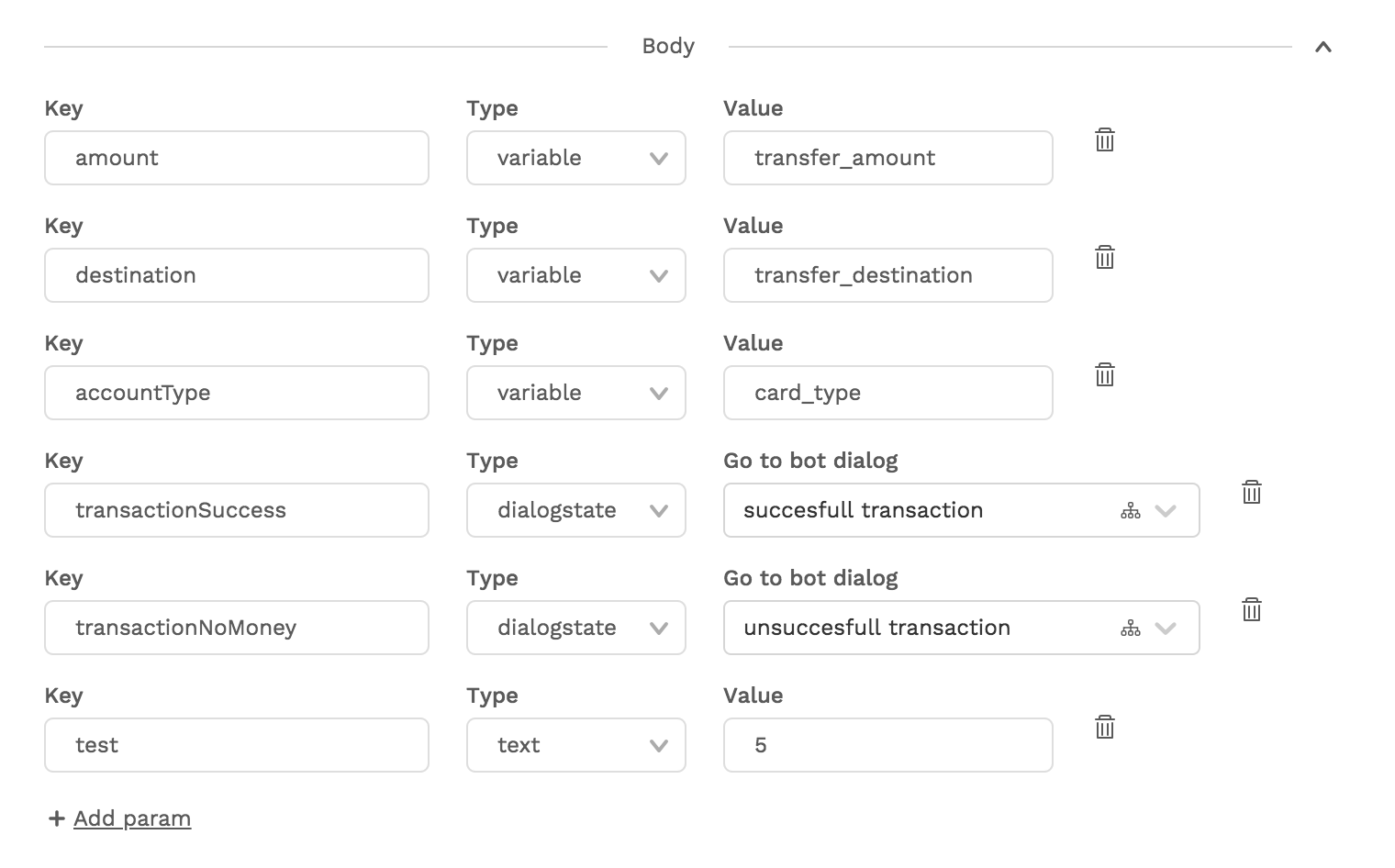Image resolution: width=1395 pixels, height=868 pixels.
Task: Expand the unsuccesfull transaction dialog dropdown
Action: tap(1166, 629)
